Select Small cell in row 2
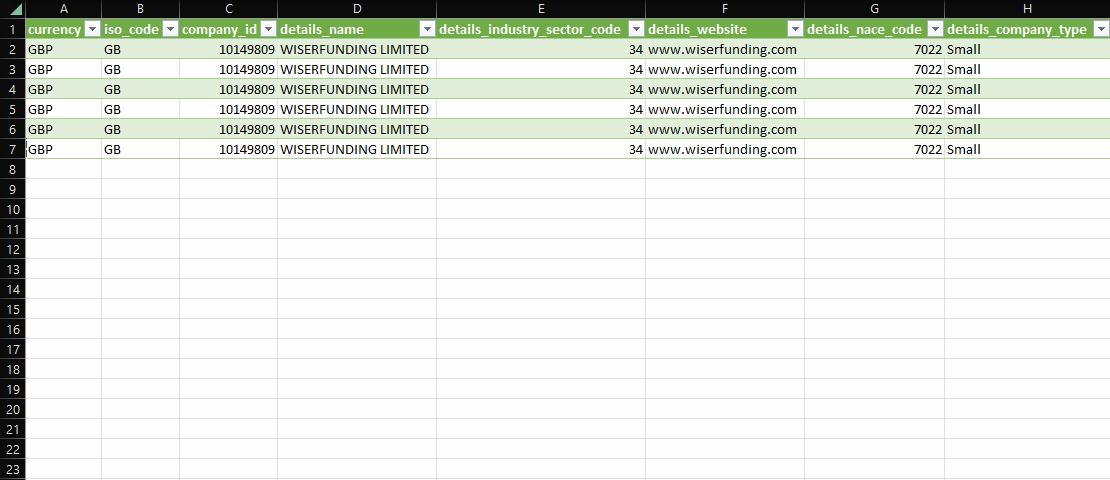The height and width of the screenshot is (480, 1110). click(1027, 50)
